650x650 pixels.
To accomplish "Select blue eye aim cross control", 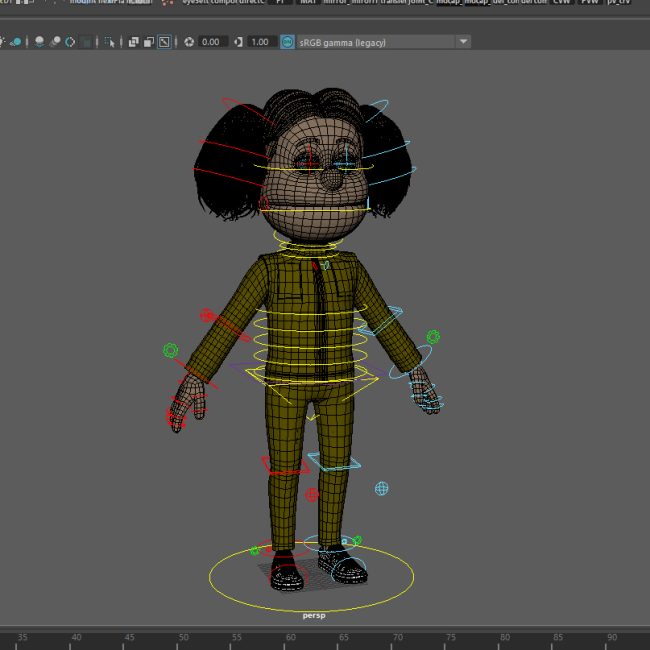I will (x=346, y=164).
